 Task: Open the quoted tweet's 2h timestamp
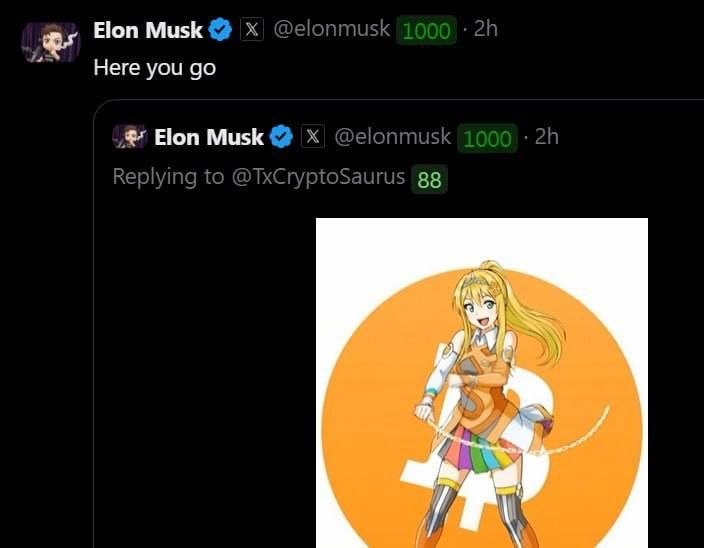[547, 136]
